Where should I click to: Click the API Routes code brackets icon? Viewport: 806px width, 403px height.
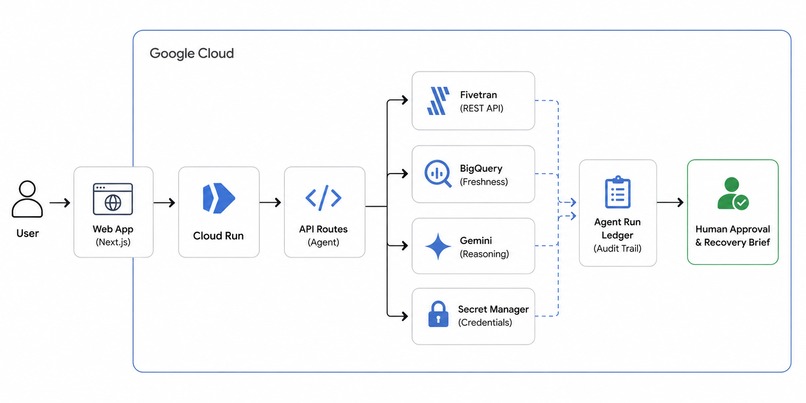pyautogui.click(x=323, y=198)
